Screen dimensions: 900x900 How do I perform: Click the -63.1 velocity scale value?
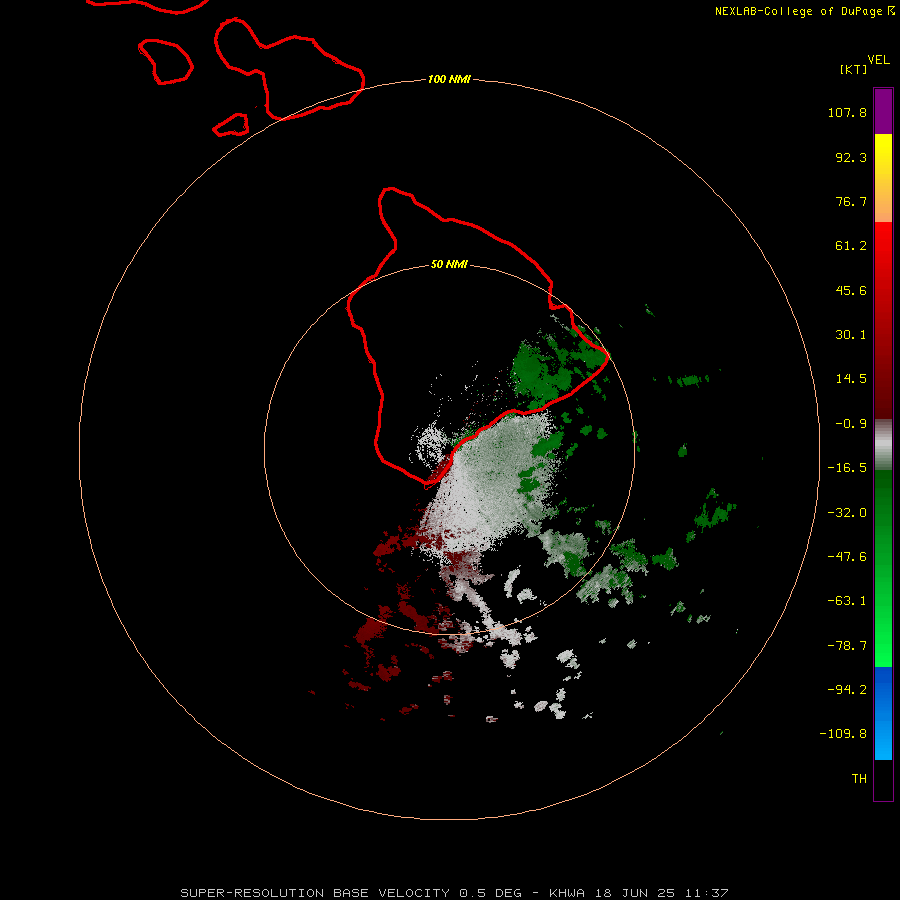847,601
